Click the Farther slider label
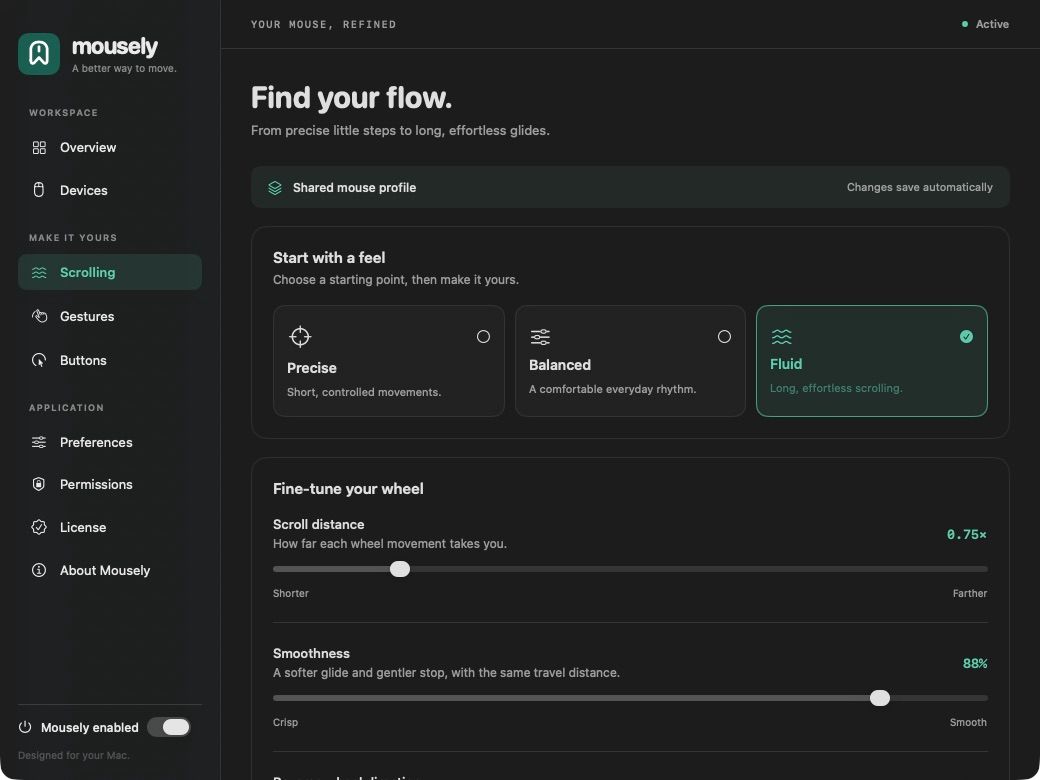This screenshot has height=780, width=1040. coord(970,594)
